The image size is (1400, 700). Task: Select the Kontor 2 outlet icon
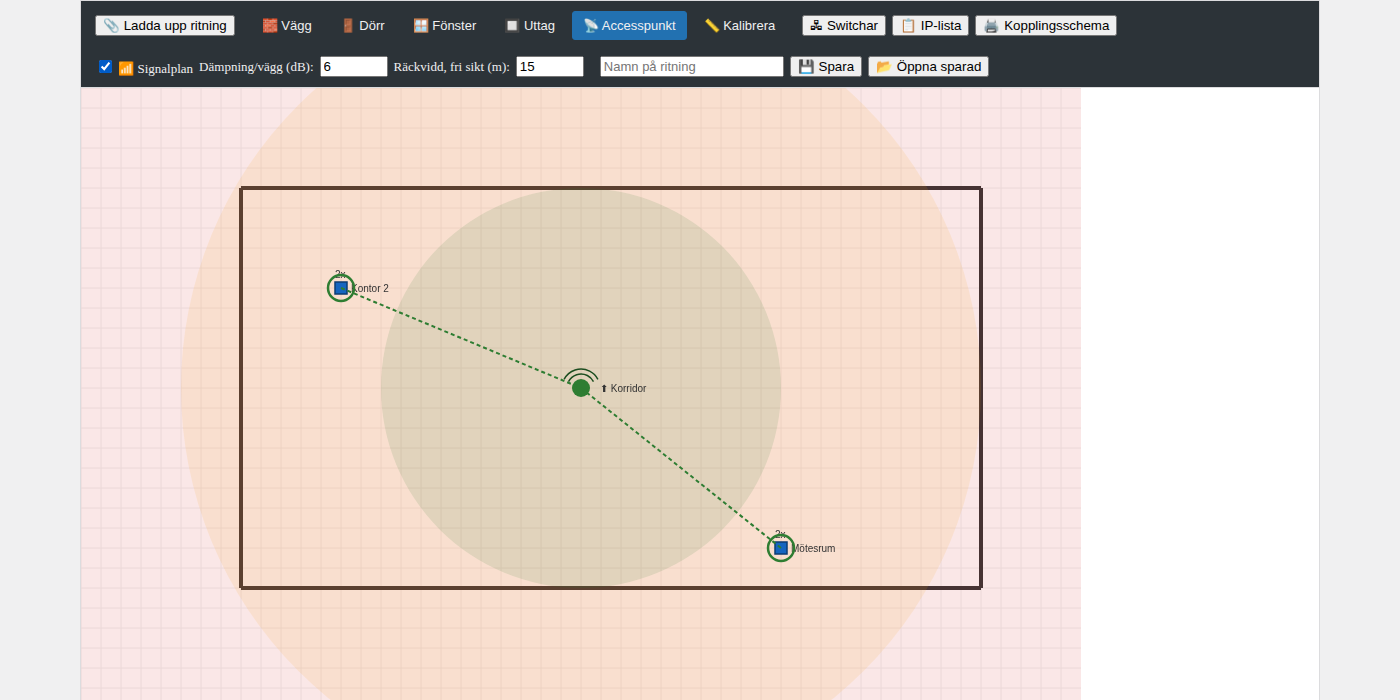(x=341, y=288)
